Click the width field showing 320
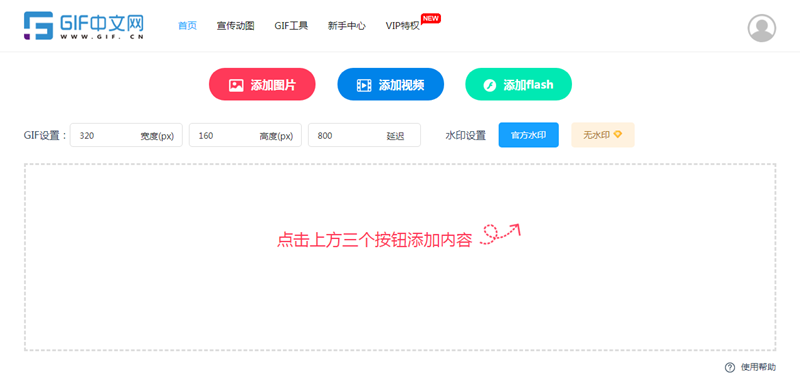The width and height of the screenshot is (800, 383). 126,135
